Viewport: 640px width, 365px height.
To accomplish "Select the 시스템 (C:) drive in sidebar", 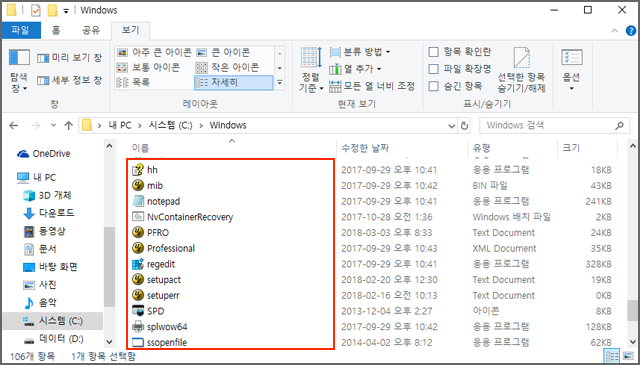I will [53, 321].
